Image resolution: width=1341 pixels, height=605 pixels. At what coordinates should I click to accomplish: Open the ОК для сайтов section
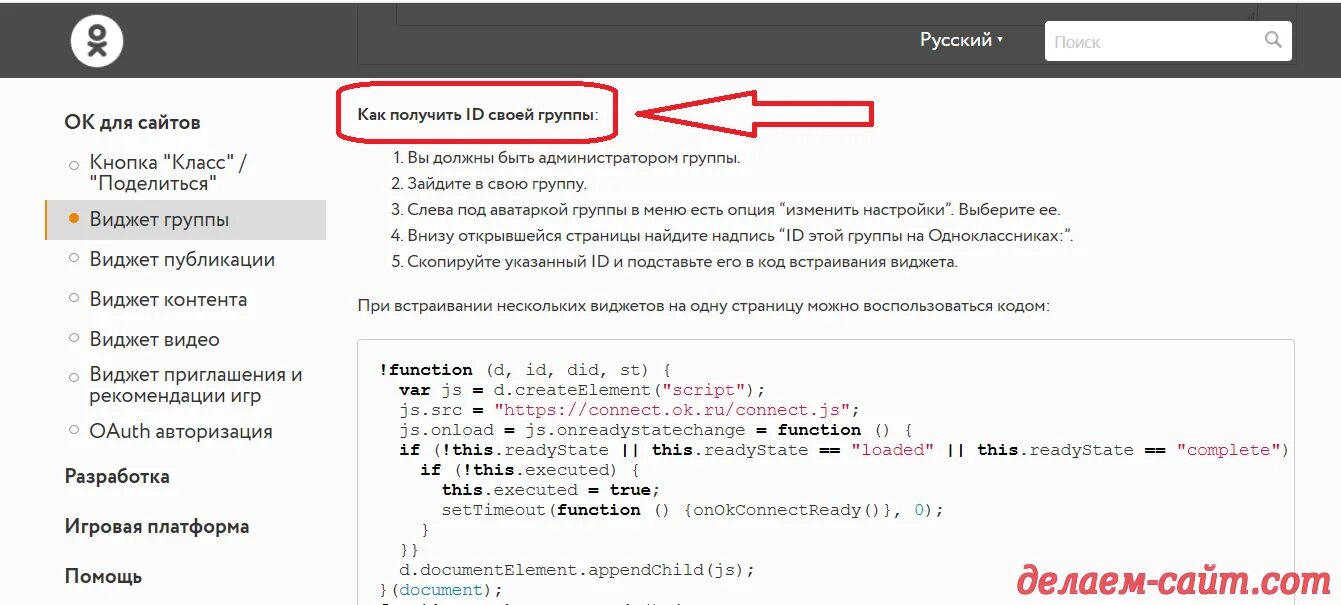[x=132, y=122]
